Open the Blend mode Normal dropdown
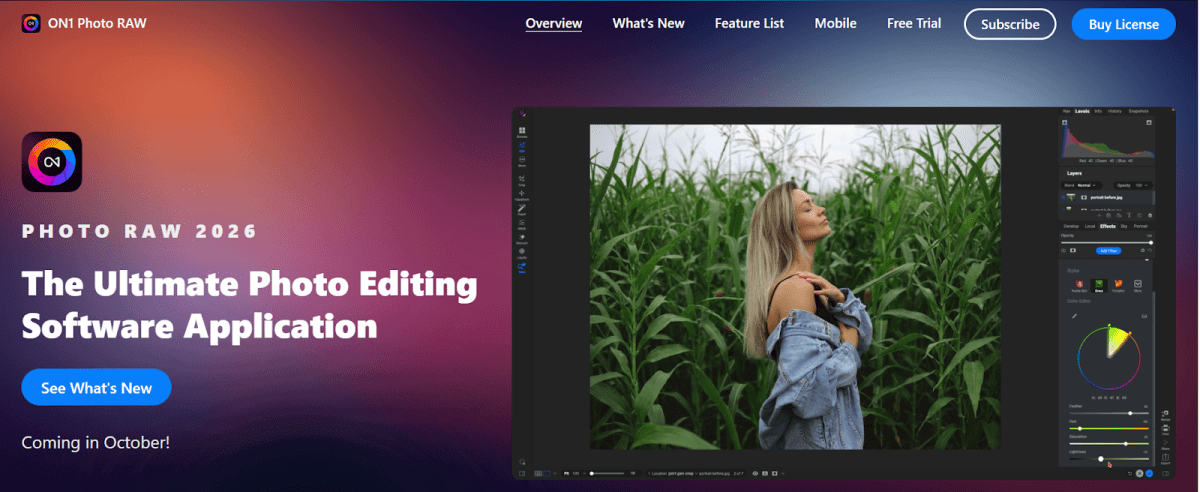 click(x=1087, y=185)
